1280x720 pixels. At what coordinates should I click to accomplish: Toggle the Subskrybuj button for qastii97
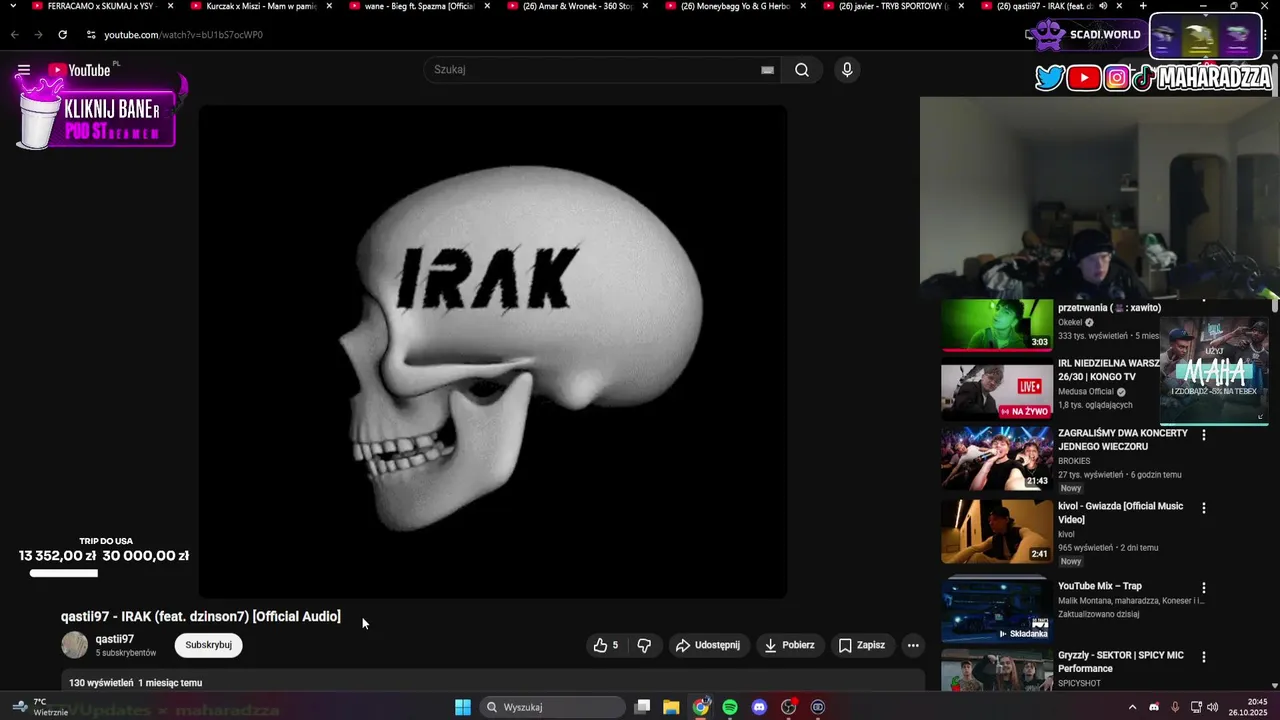pyautogui.click(x=209, y=645)
